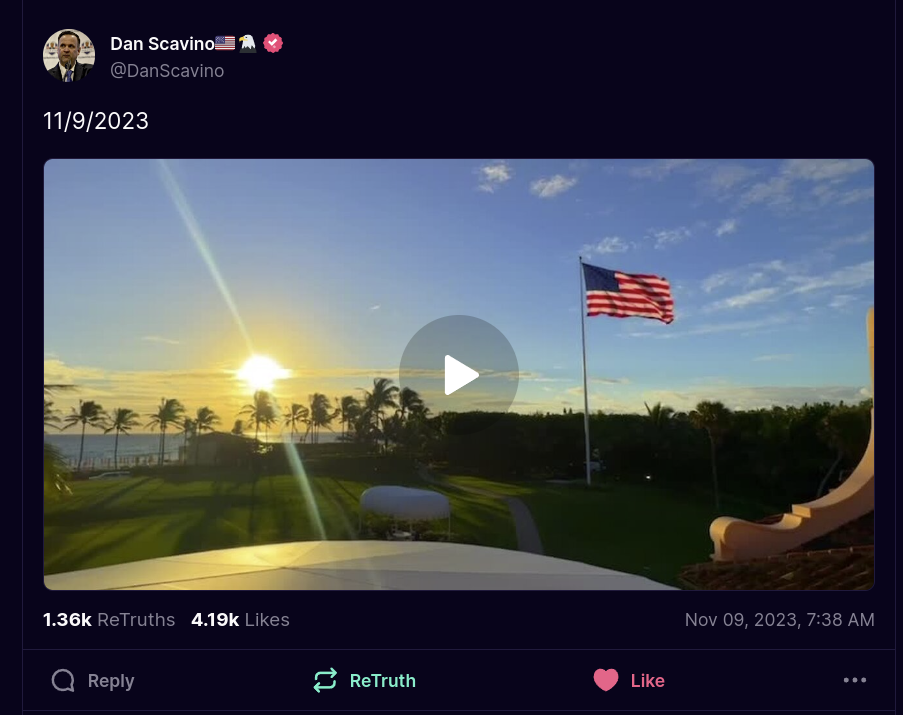
Task: Click the pink verified checkmark badge
Action: pyautogui.click(x=273, y=43)
